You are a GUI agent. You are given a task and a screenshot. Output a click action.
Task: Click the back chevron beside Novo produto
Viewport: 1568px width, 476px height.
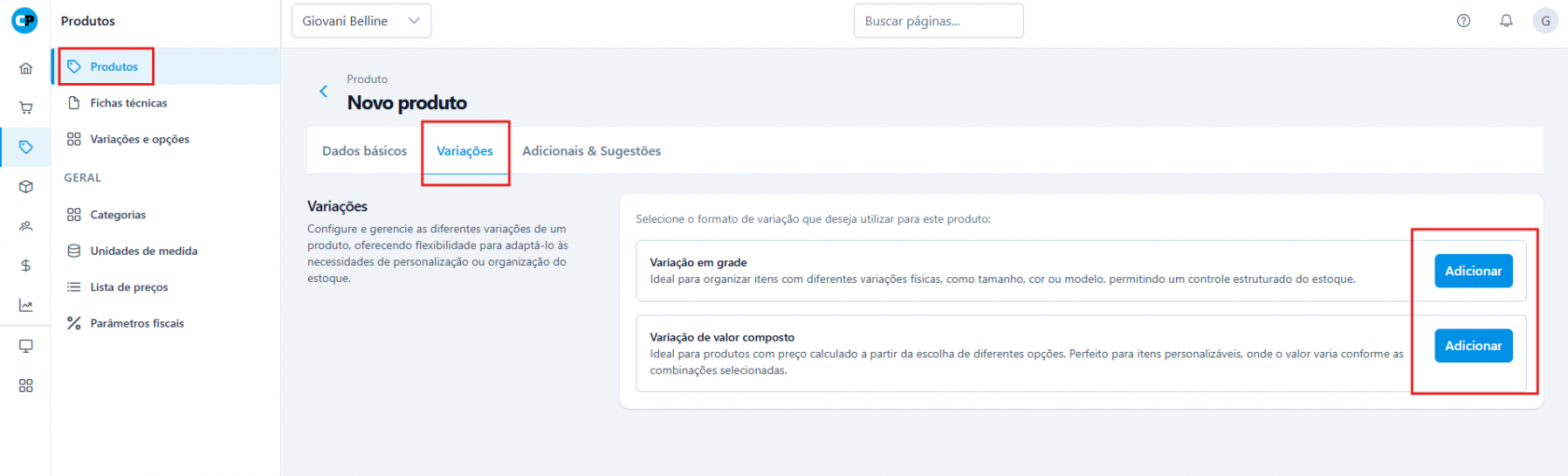pos(324,91)
